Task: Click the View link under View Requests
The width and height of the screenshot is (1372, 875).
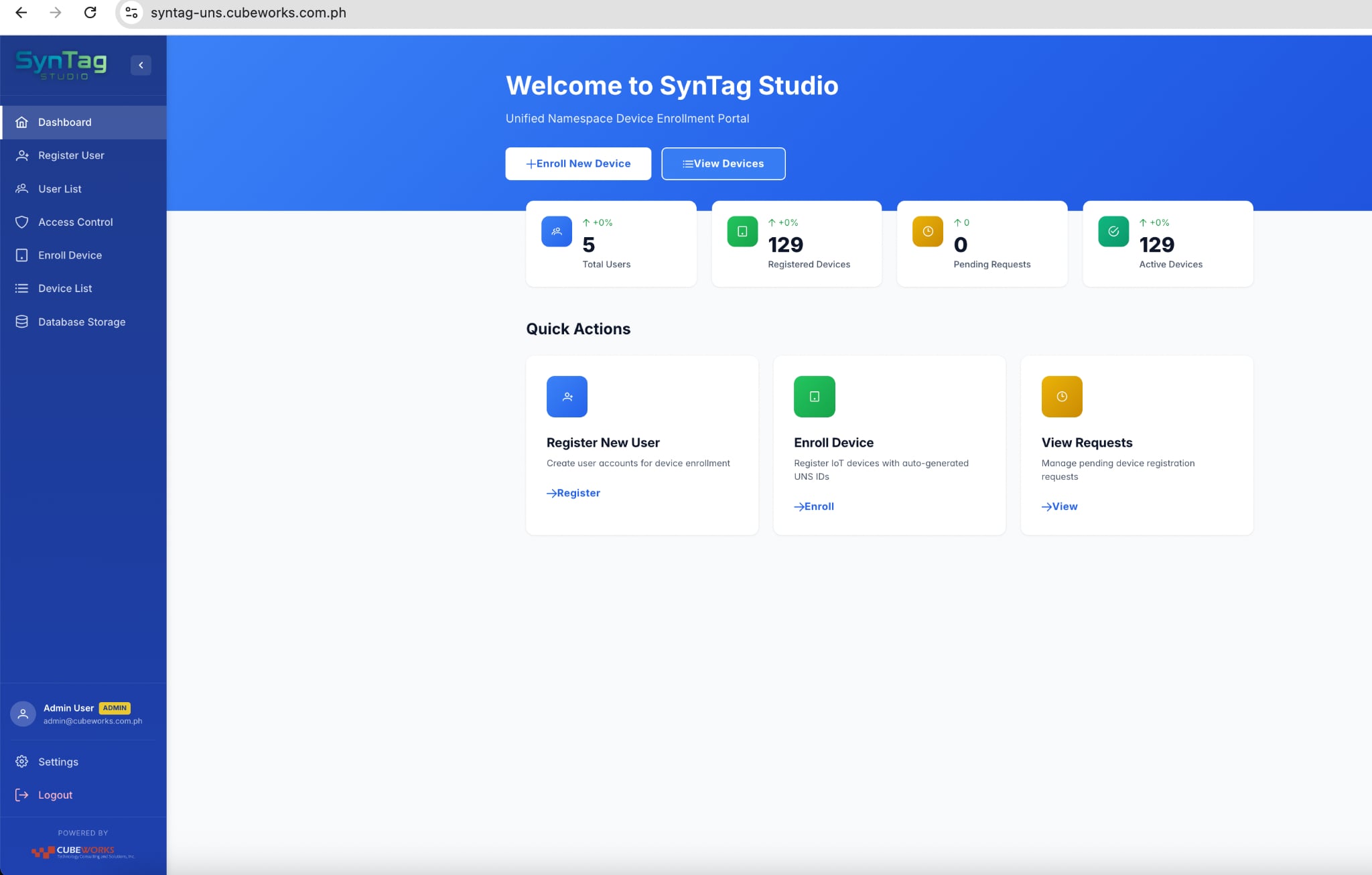Action: [1060, 507]
